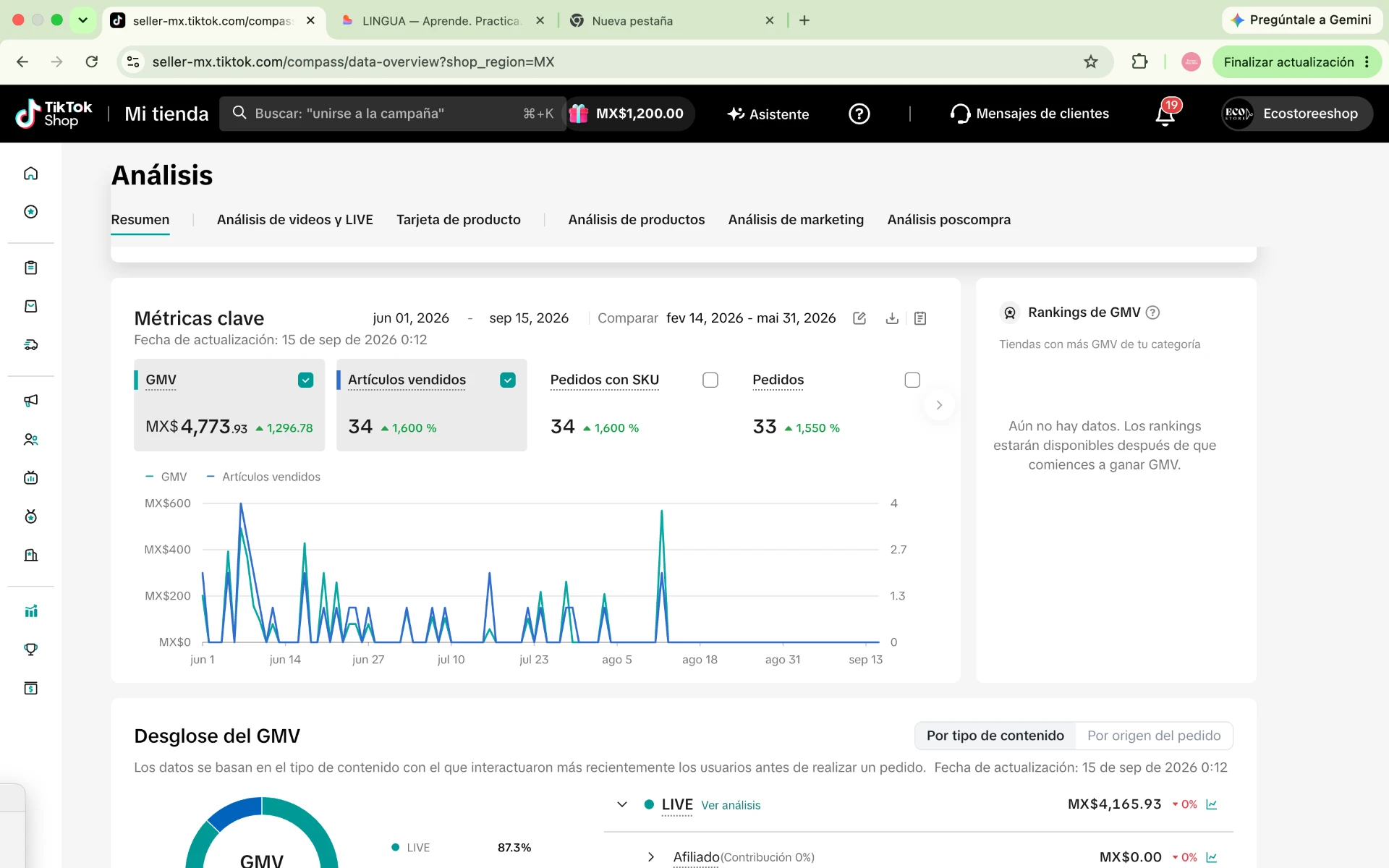
Task: Open the LIVE TV sidebar icon
Action: 30,477
